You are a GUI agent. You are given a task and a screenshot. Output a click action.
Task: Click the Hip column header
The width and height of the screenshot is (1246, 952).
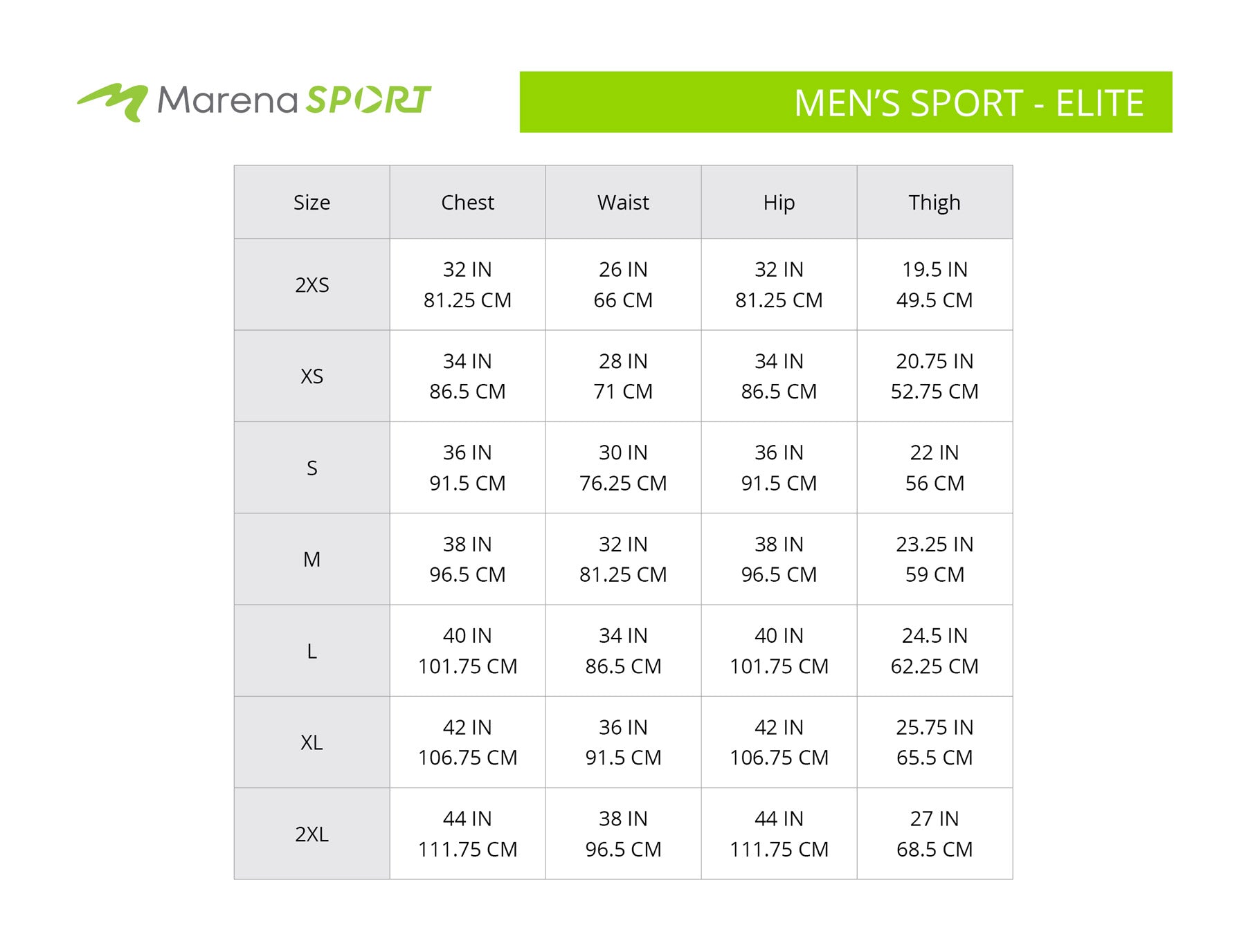[779, 203]
